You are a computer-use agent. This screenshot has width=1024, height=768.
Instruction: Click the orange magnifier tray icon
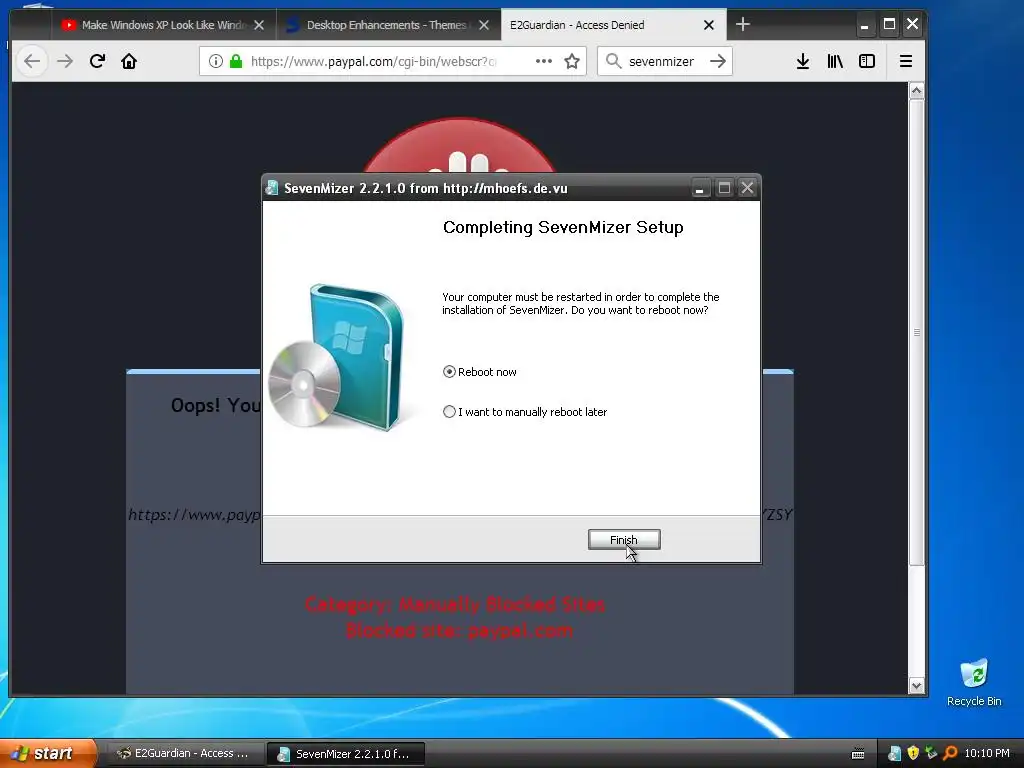point(950,754)
